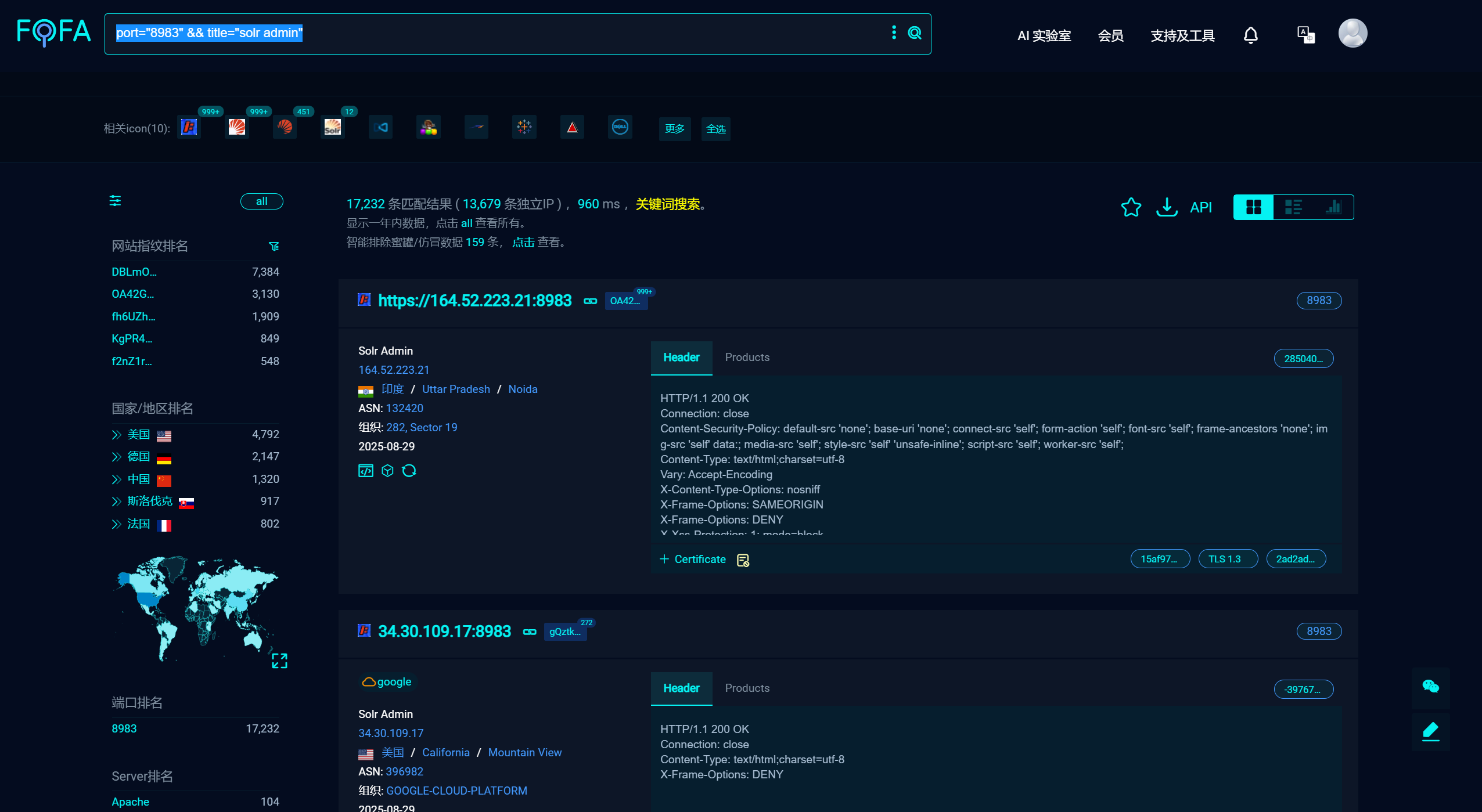Click inside the search query field

click(523, 33)
